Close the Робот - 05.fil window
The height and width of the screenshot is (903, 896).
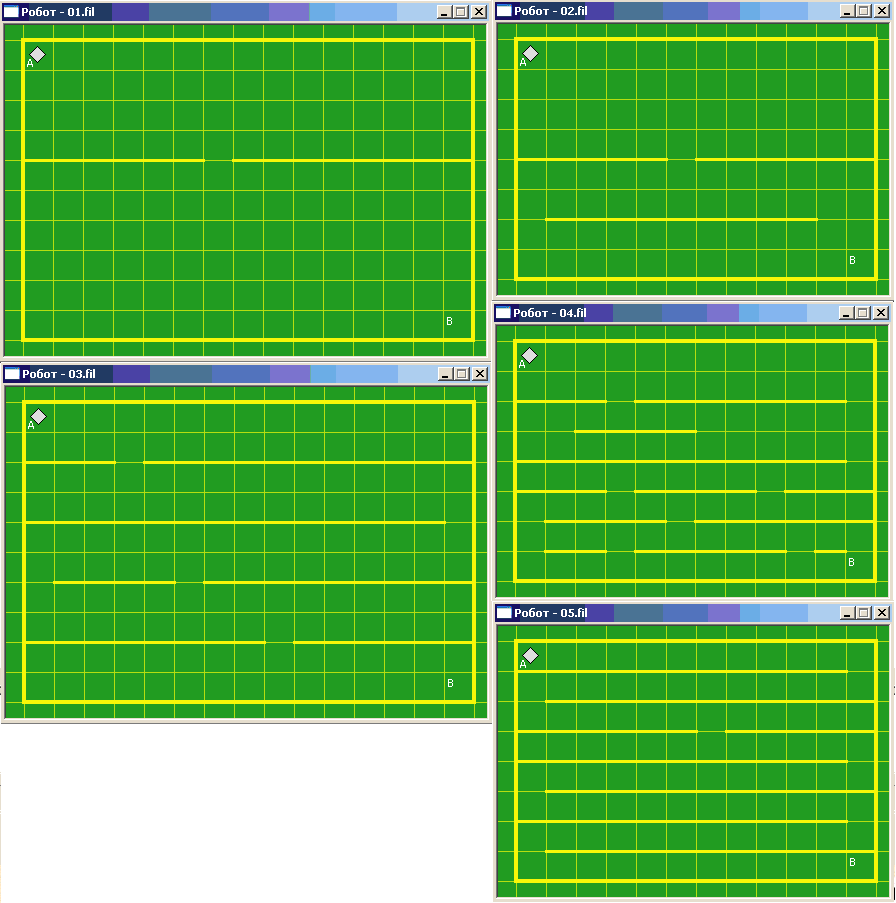tap(882, 613)
